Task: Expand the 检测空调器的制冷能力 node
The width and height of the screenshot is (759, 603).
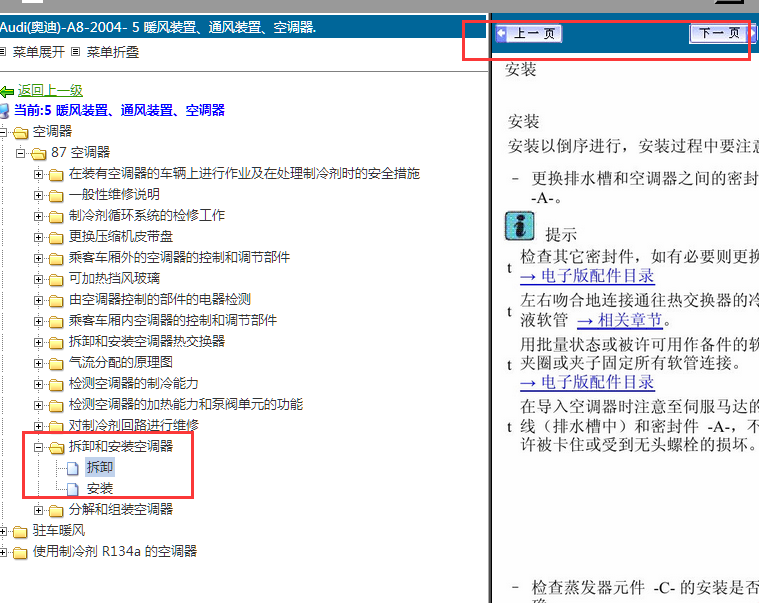Action: (x=38, y=384)
